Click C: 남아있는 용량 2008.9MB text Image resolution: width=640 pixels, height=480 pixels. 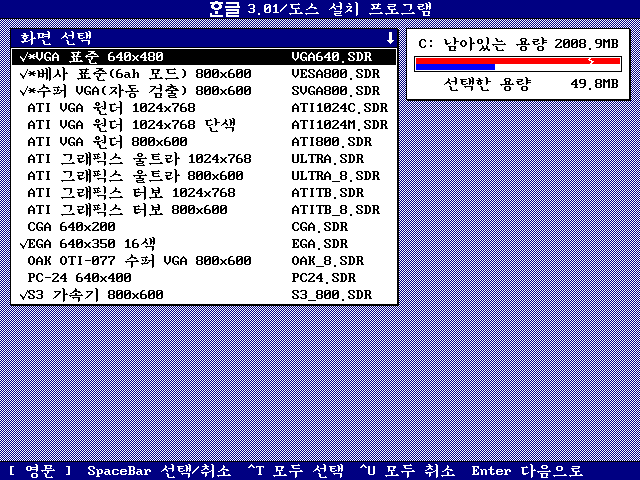[518, 44]
